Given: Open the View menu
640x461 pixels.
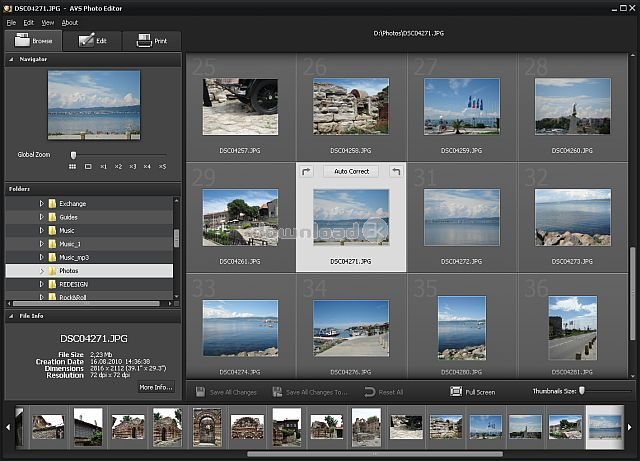Looking at the screenshot, I should [47, 22].
